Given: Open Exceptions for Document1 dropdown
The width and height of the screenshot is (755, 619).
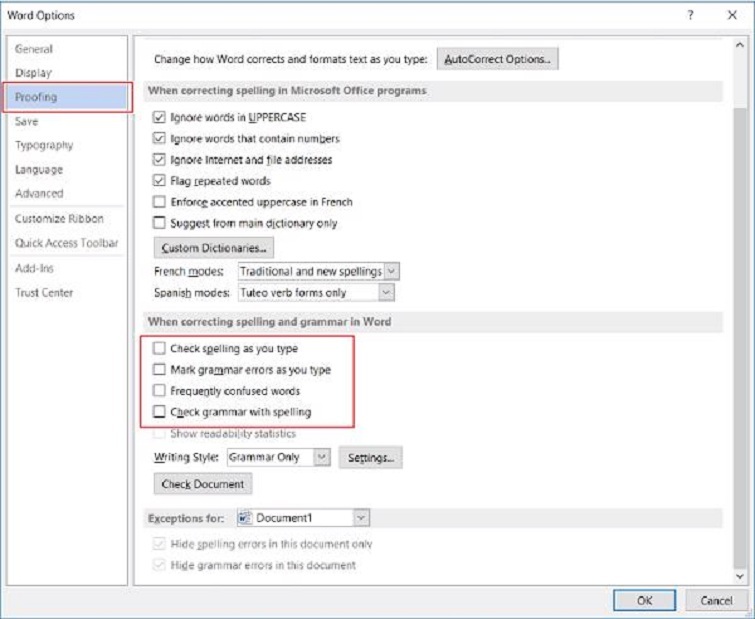Looking at the screenshot, I should (x=361, y=518).
